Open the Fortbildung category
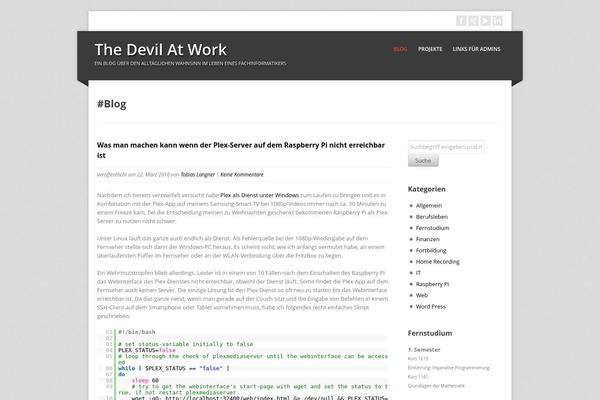The width and height of the screenshot is (600, 400). [x=431, y=250]
